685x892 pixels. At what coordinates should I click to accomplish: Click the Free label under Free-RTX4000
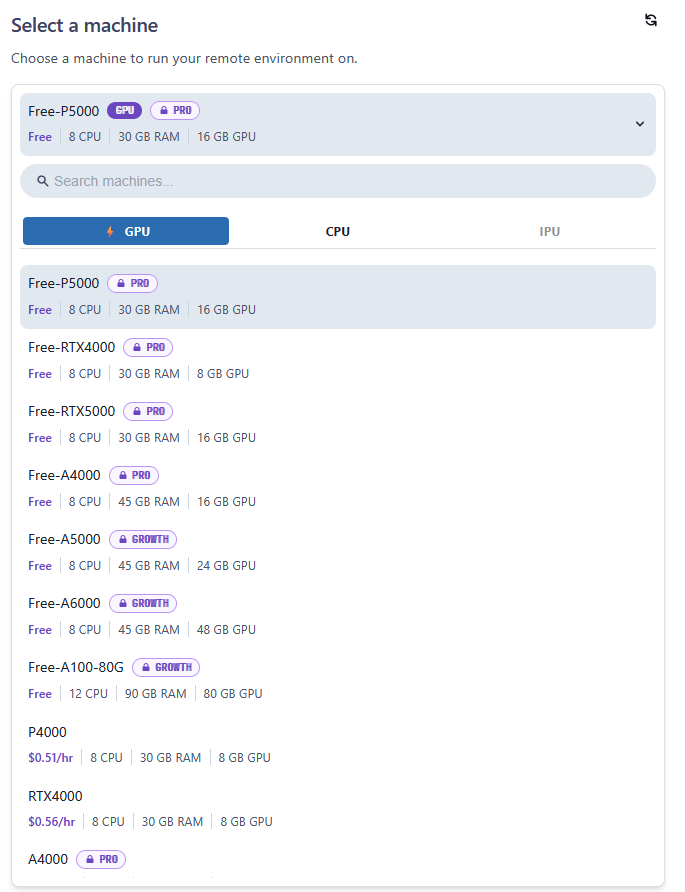(40, 374)
